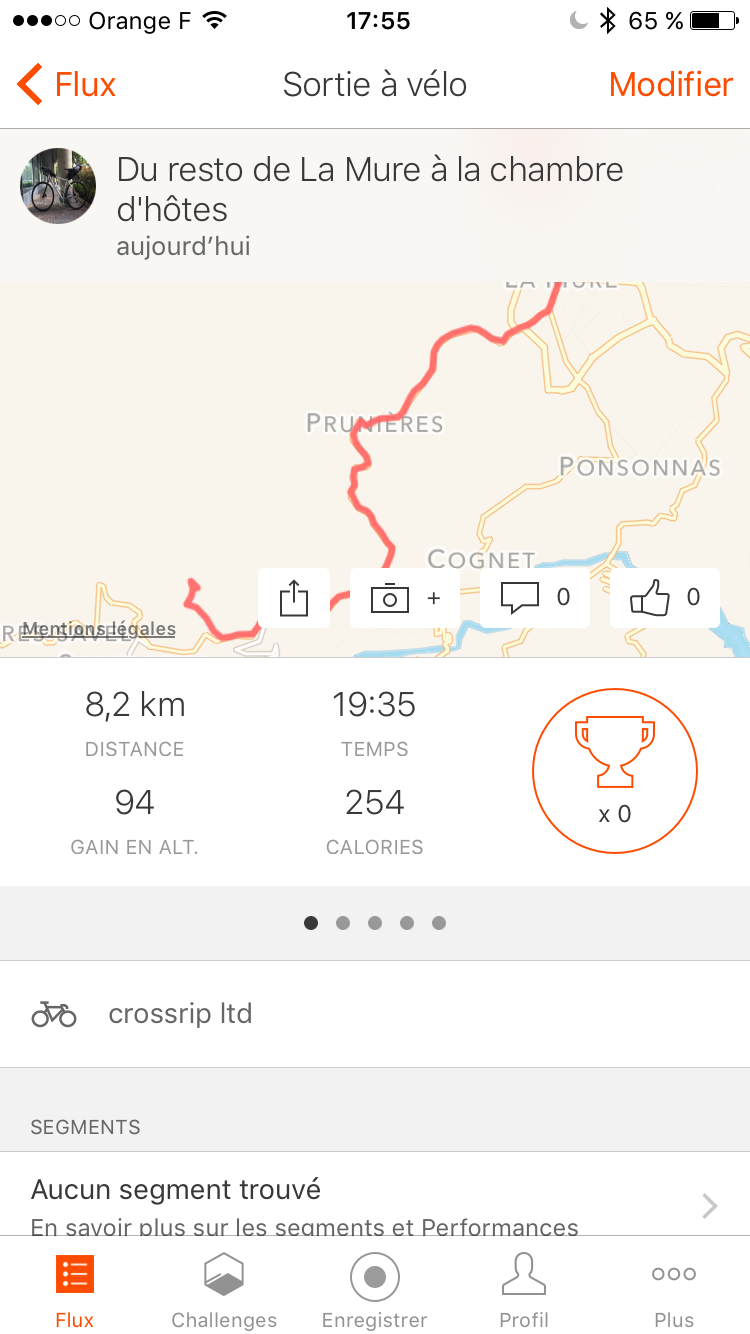Image resolution: width=750 pixels, height=1334 pixels.
Task: Jump to the last stats page dot
Action: (439, 923)
